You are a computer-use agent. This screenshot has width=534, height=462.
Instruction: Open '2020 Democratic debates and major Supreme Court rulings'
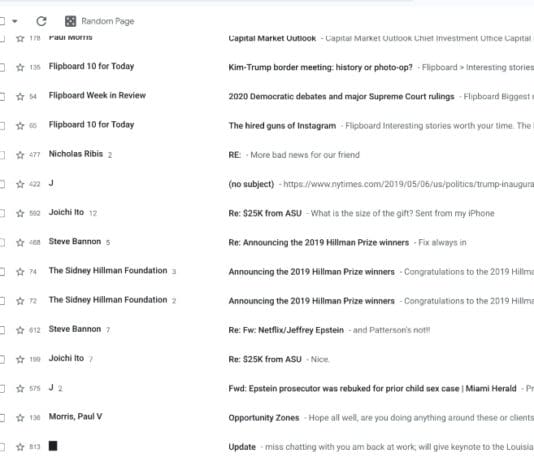pos(341,97)
